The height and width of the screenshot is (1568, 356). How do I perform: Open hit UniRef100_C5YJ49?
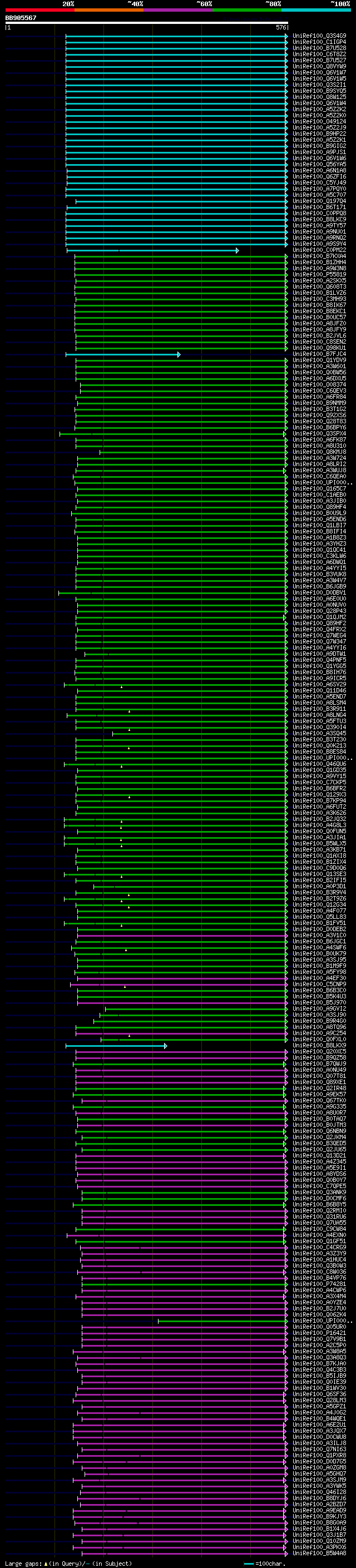[x=319, y=182]
